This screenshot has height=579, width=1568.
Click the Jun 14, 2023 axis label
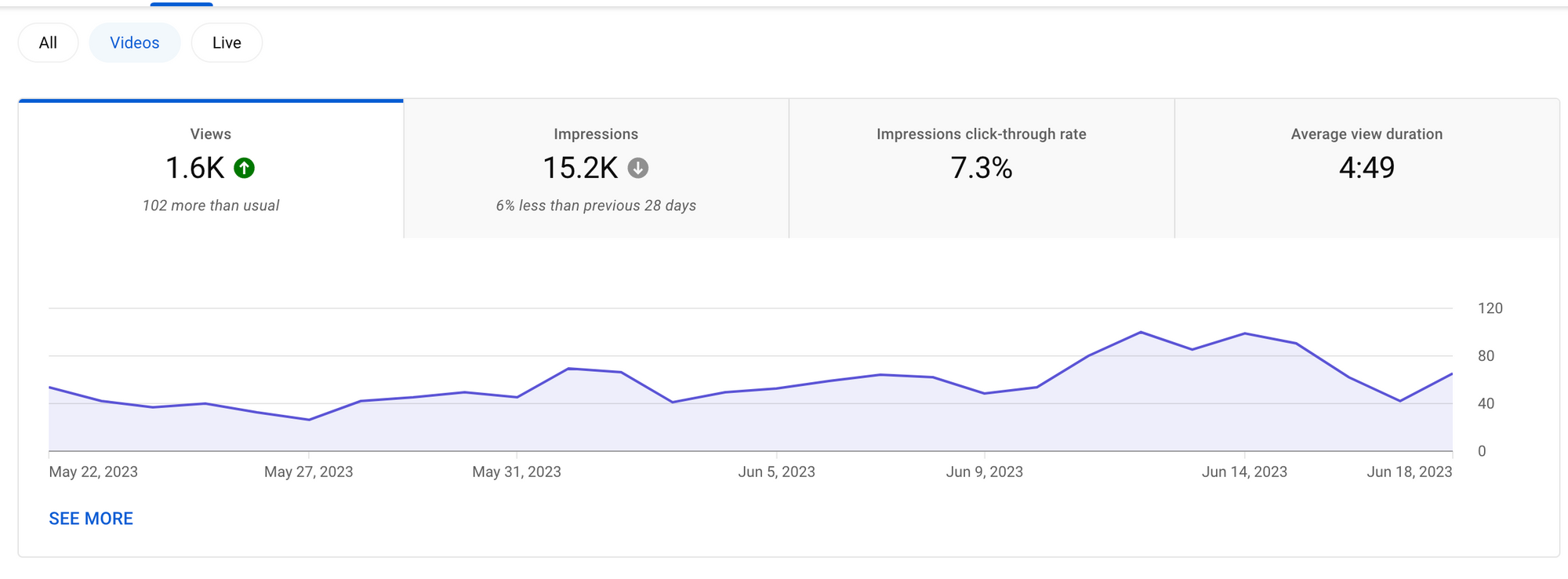click(1244, 472)
